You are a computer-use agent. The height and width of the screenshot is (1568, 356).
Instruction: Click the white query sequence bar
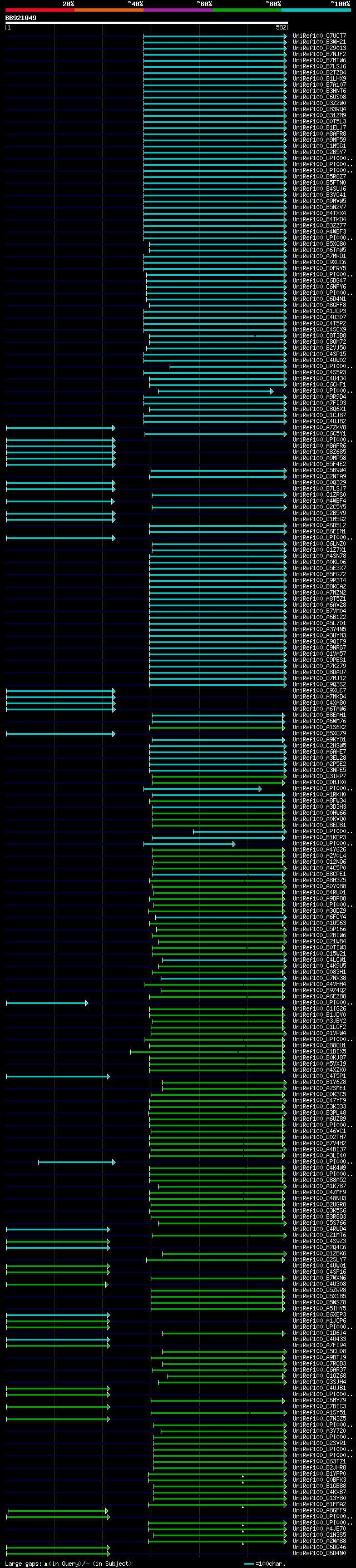pyautogui.click(x=147, y=23)
